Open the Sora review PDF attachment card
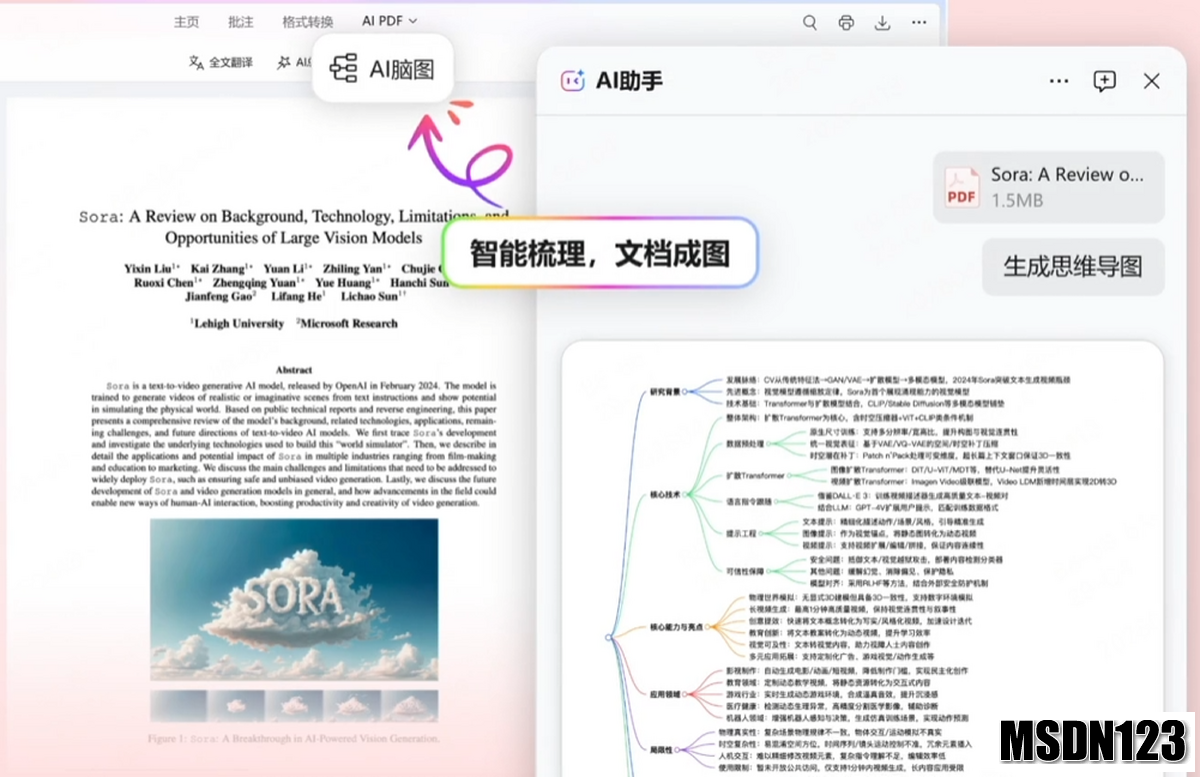1200x777 pixels. (x=1049, y=187)
